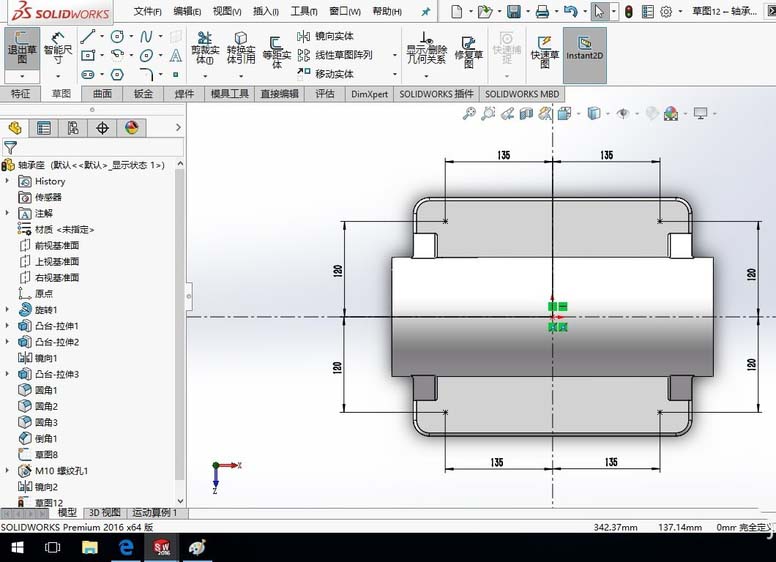
Task: Click Trim Entities (剪裁实体) tool
Action: (205, 48)
